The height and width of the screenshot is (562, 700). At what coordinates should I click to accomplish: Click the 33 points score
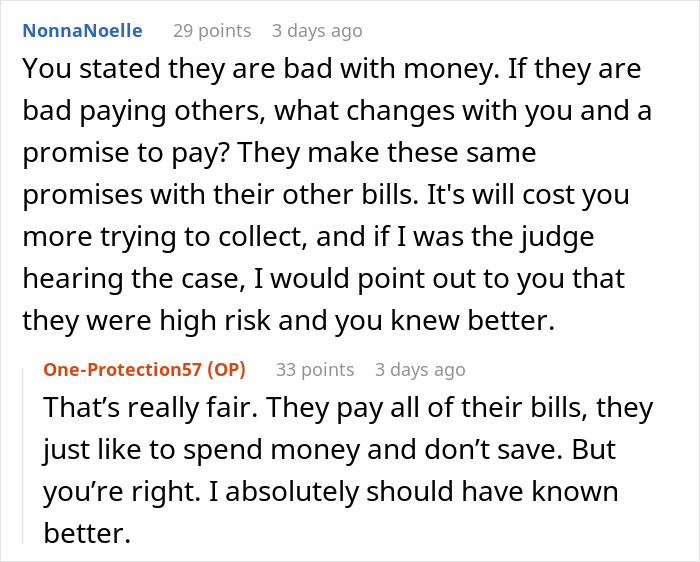pyautogui.click(x=315, y=370)
